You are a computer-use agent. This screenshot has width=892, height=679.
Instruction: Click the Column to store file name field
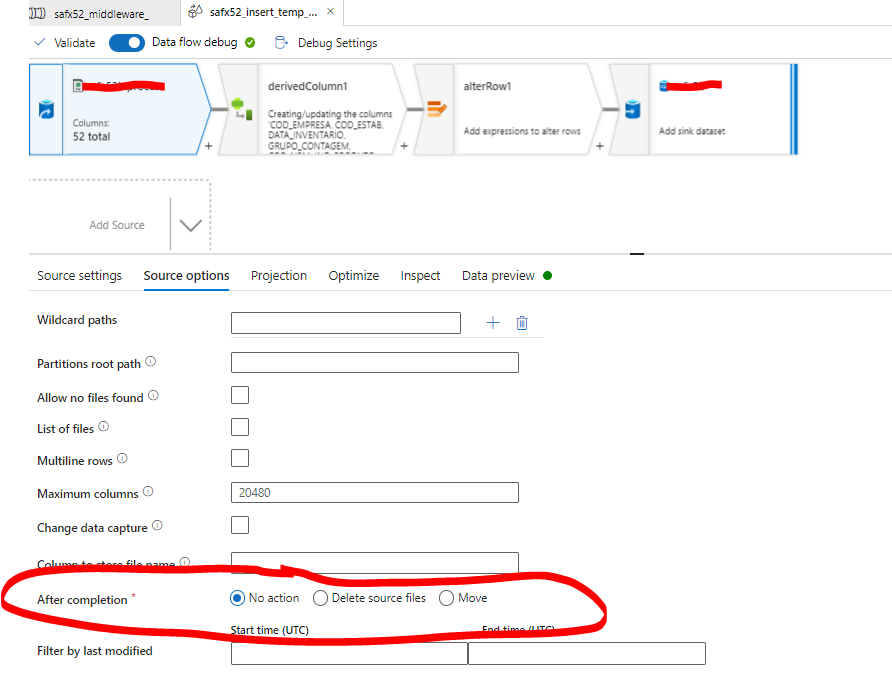coord(375,562)
